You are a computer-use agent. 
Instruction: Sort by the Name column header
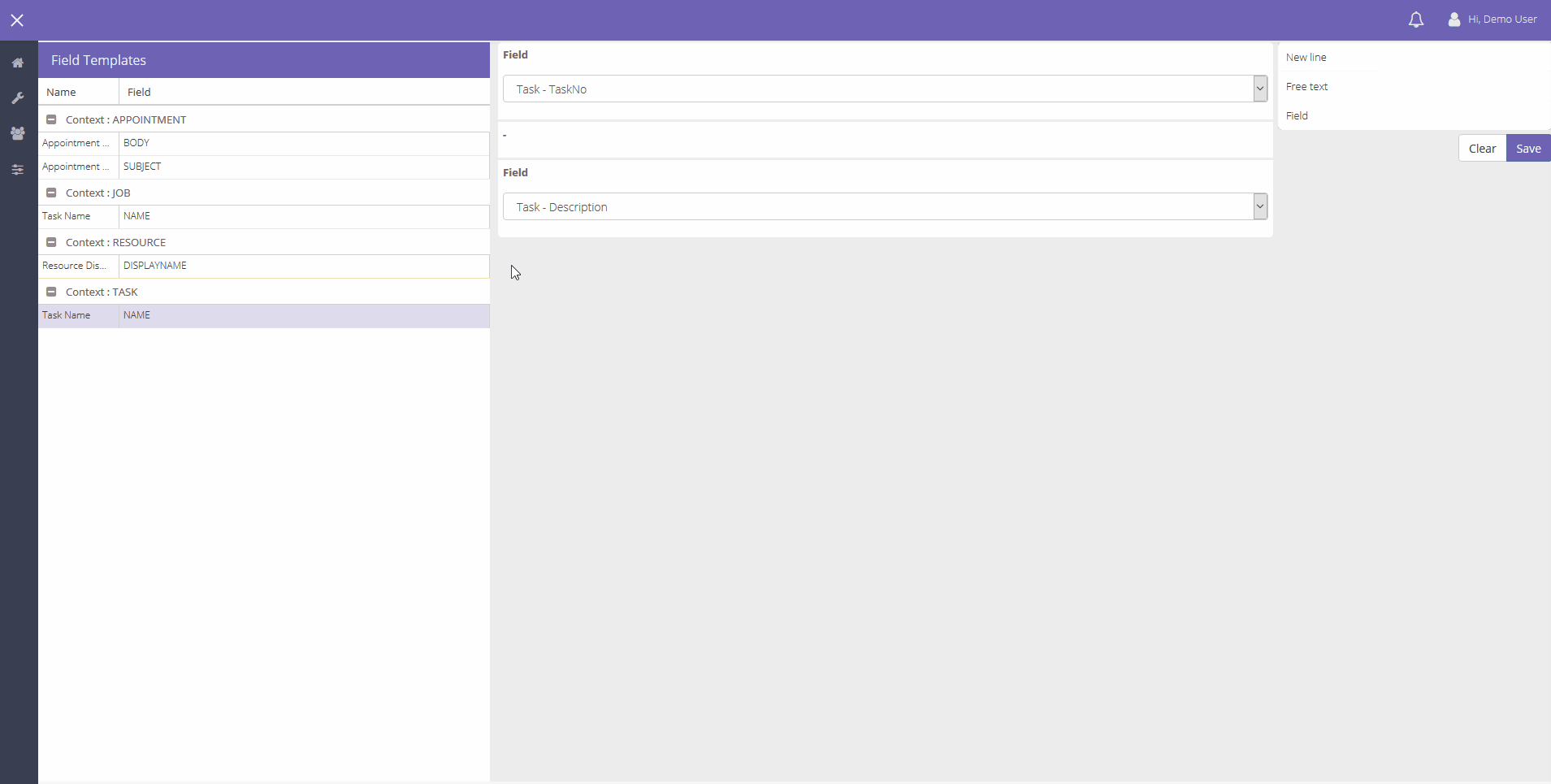[78, 92]
